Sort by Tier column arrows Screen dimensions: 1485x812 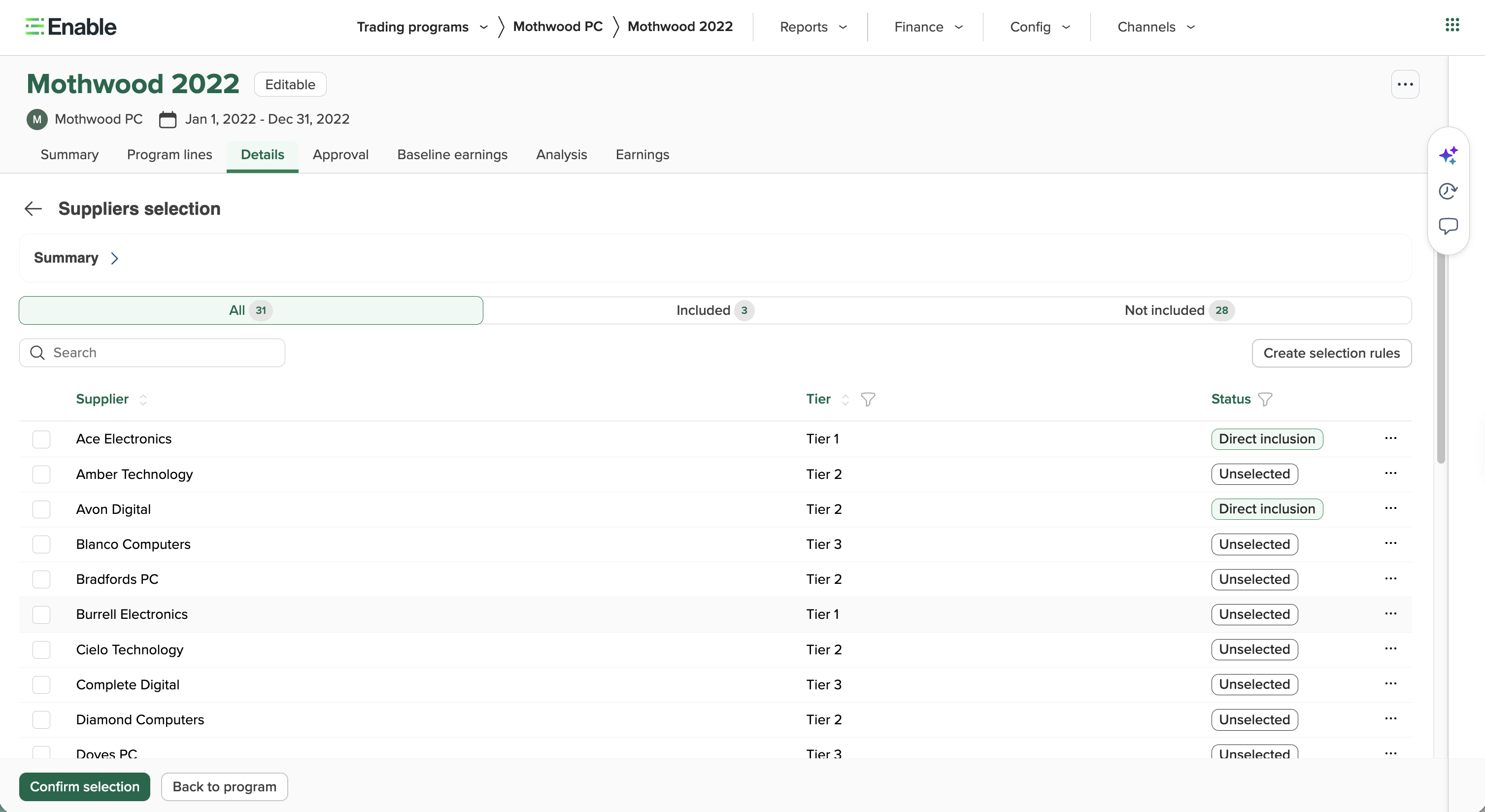[x=845, y=400]
